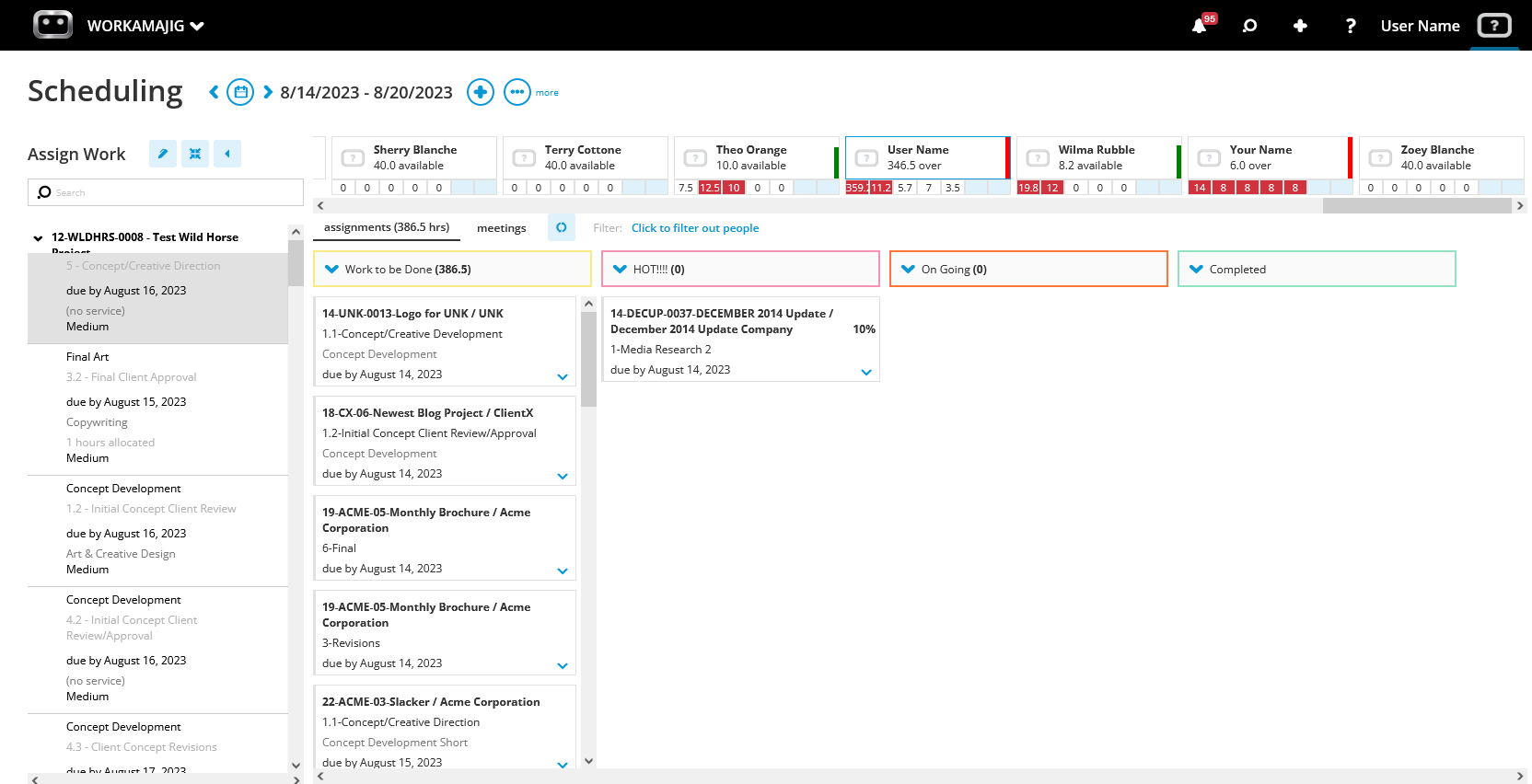Select the Terry Cottone resource card
1532x784 pixels.
tap(586, 157)
